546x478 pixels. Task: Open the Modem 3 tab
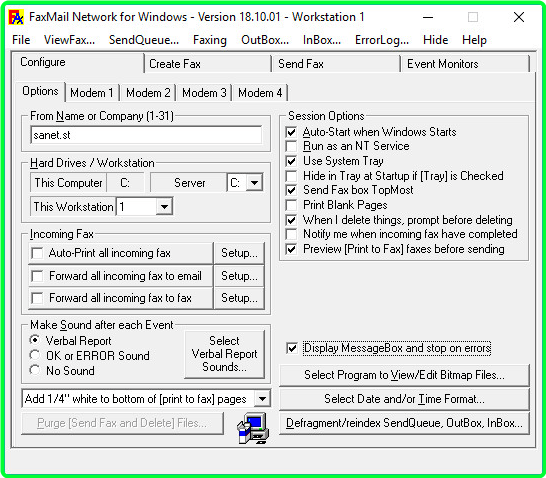point(204,93)
